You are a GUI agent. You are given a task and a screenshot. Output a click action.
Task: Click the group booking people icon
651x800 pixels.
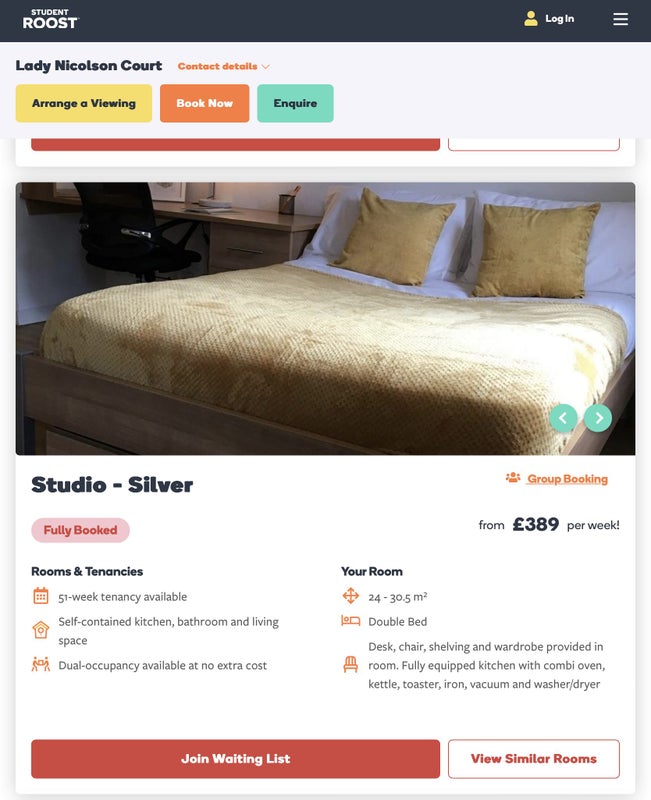click(x=513, y=478)
